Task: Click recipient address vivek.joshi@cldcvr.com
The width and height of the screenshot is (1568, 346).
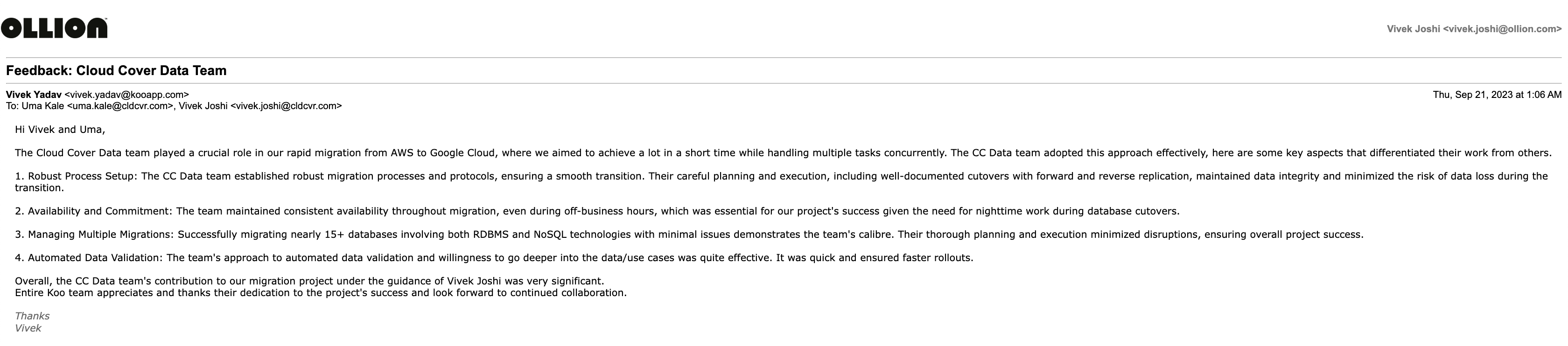Action: coord(286,106)
